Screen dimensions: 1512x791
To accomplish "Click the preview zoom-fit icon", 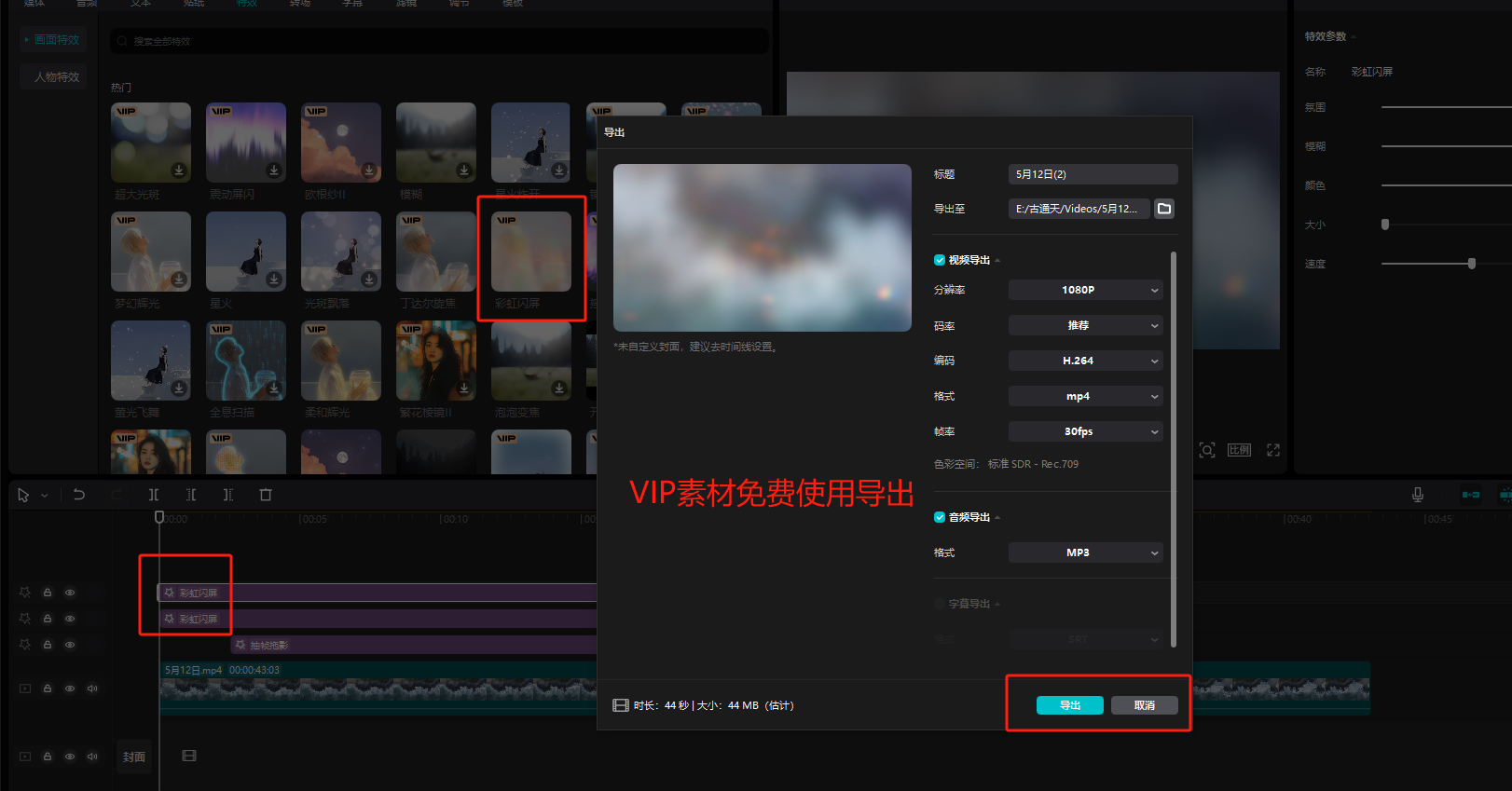I will (x=1207, y=450).
